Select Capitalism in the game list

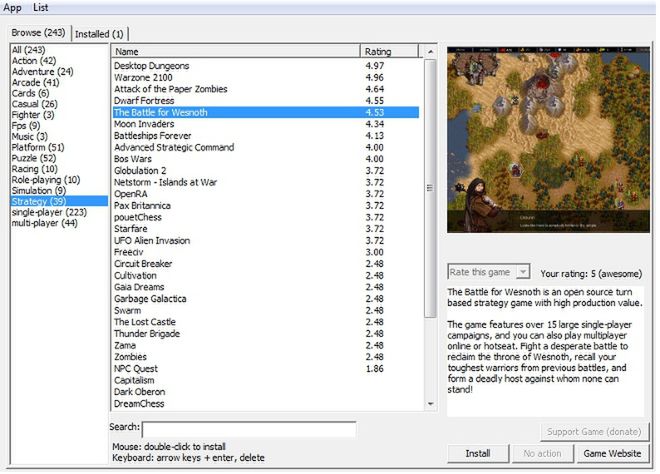click(x=266, y=381)
